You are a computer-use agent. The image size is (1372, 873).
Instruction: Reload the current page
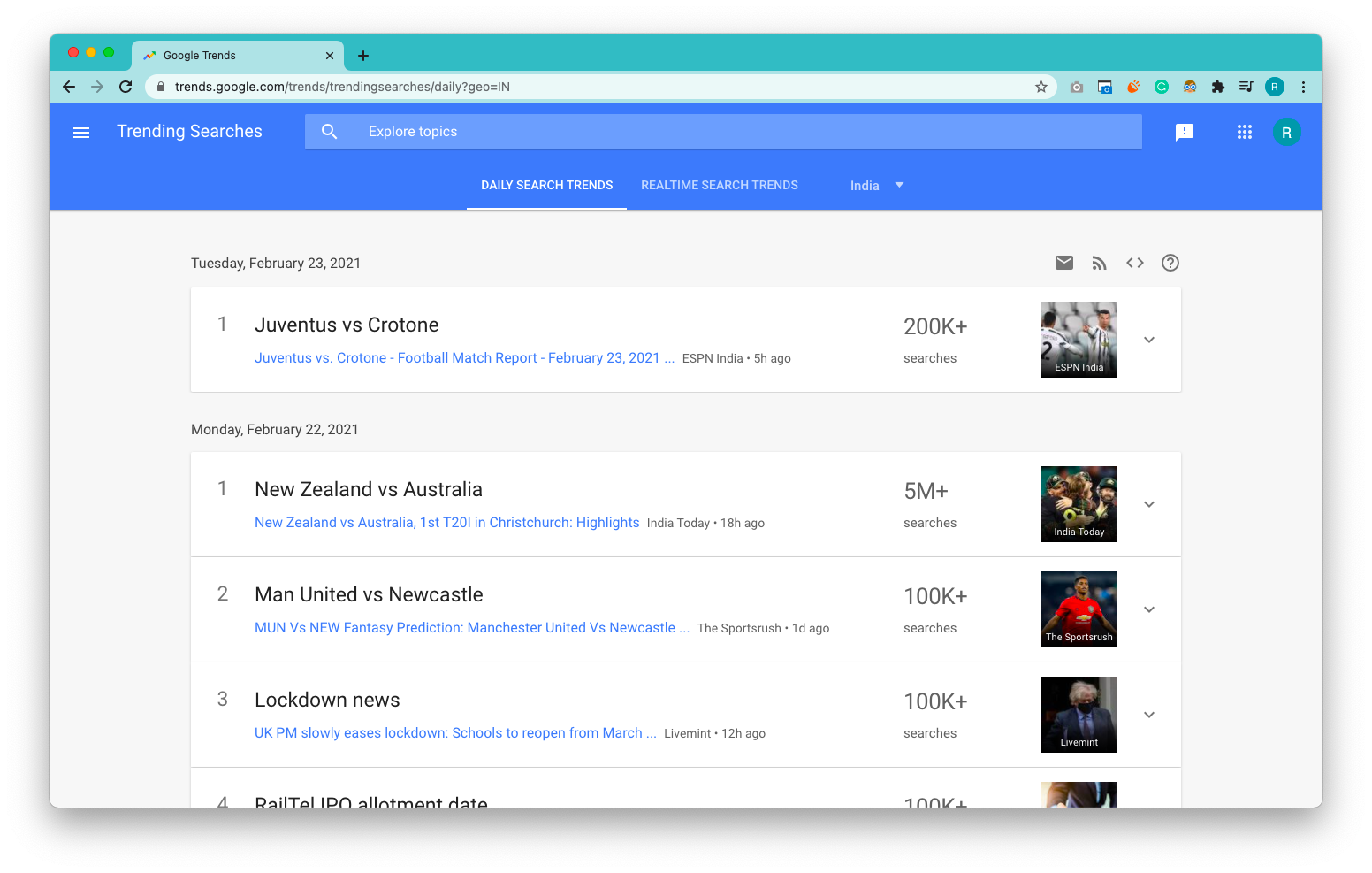click(x=126, y=87)
